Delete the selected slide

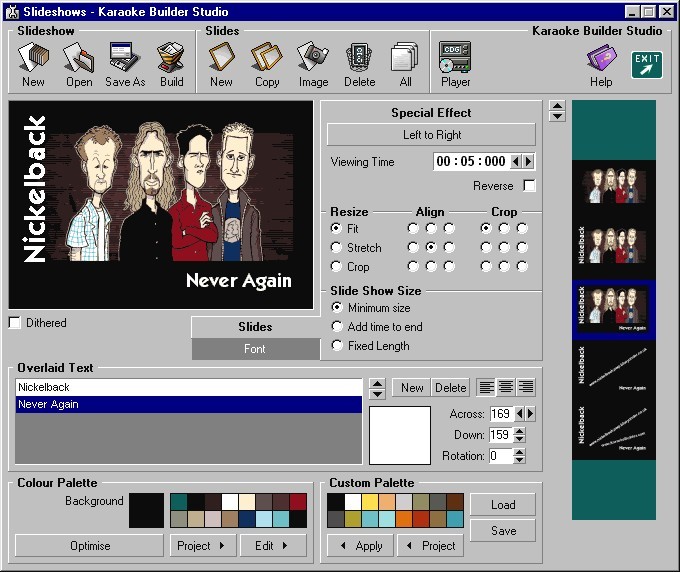359,63
